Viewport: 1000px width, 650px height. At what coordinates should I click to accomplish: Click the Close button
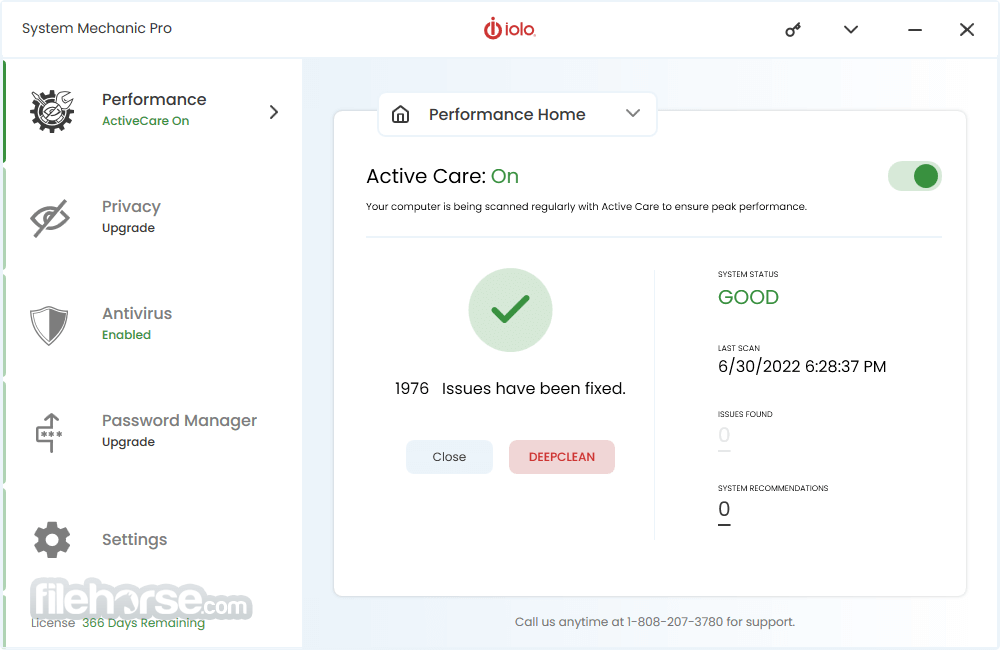coord(450,457)
